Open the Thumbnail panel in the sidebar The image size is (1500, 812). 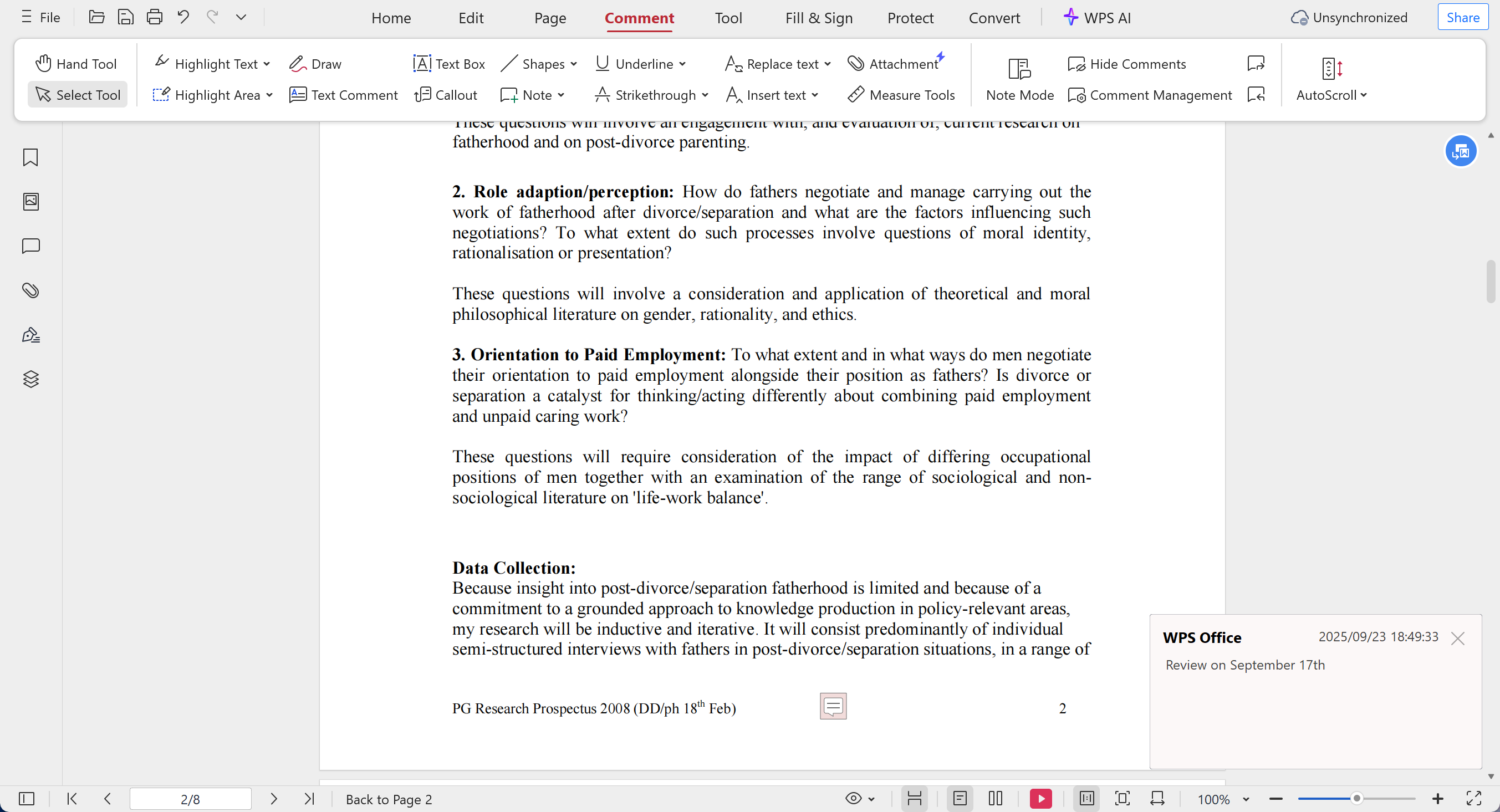click(31, 201)
